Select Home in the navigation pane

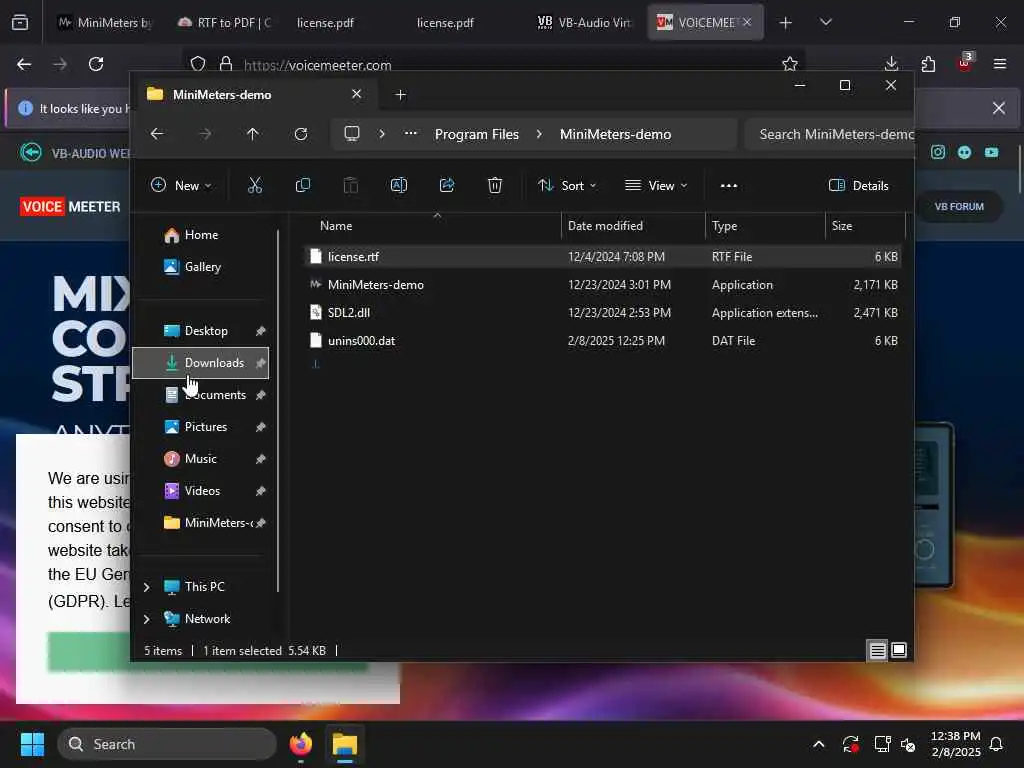(201, 235)
